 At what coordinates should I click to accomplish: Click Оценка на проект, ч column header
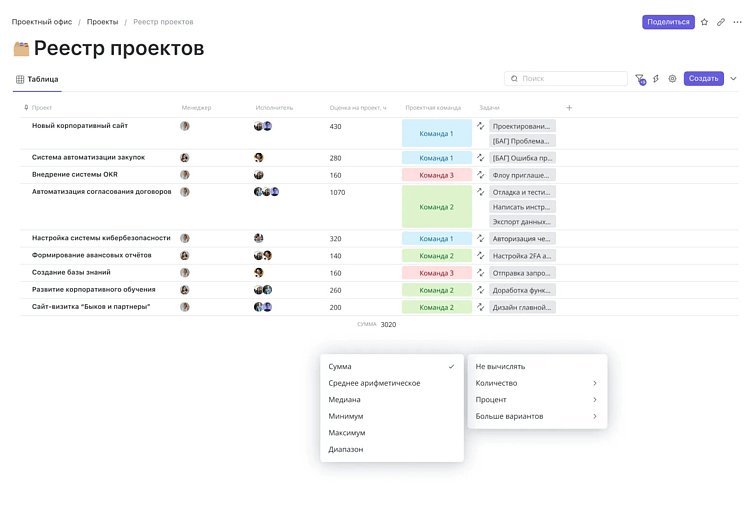coord(358,108)
